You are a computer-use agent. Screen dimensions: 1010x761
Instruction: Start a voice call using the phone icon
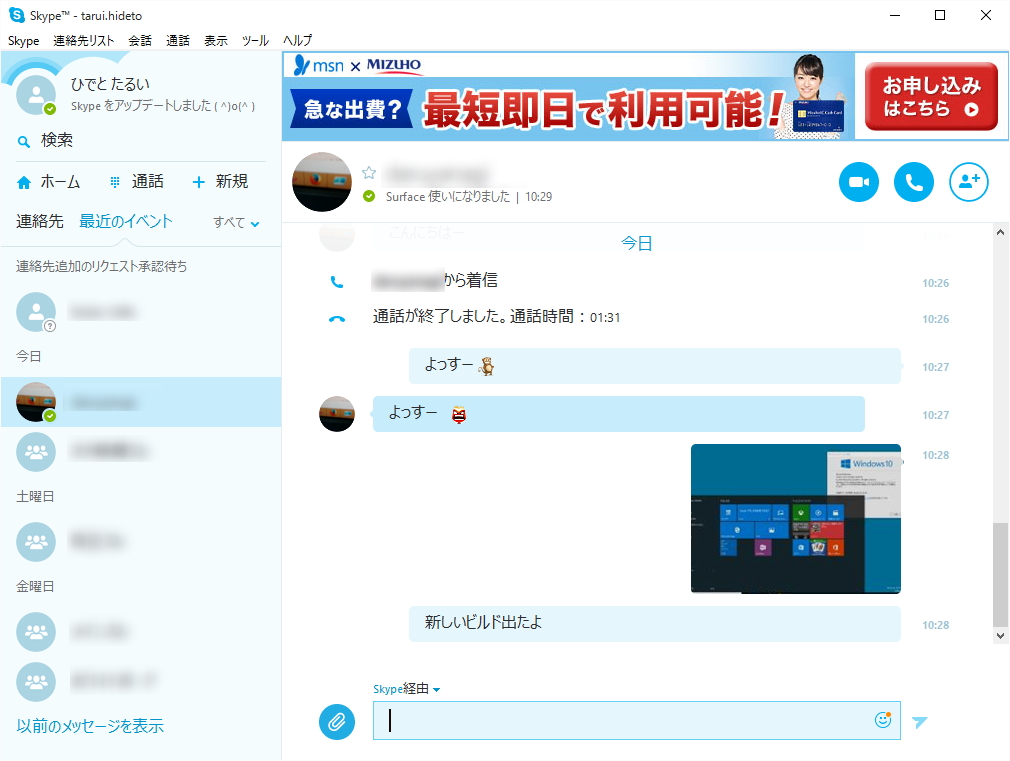[x=913, y=182]
